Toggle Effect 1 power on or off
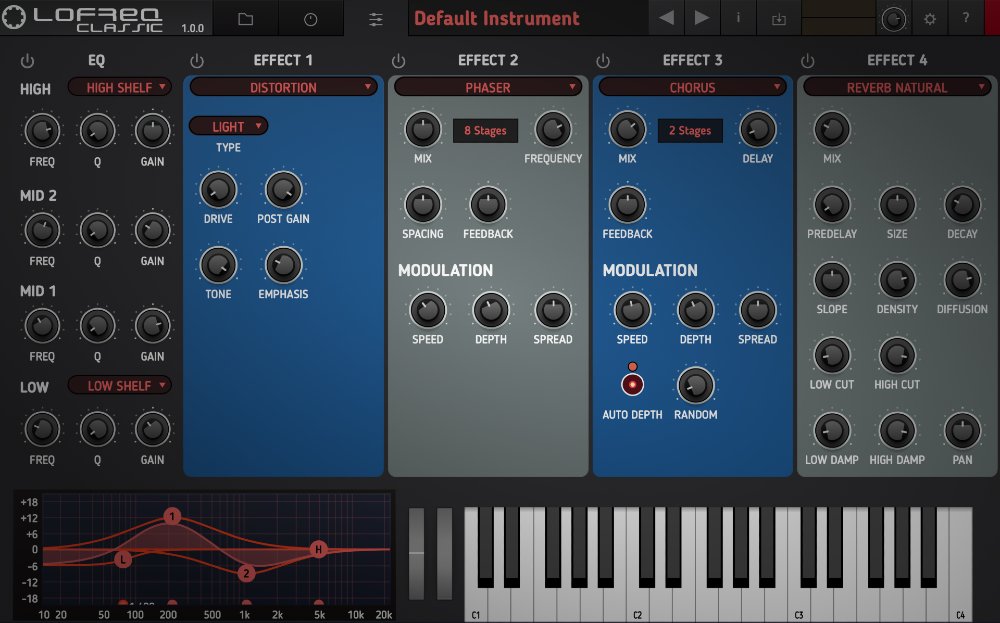This screenshot has width=1000, height=623. [x=196, y=60]
